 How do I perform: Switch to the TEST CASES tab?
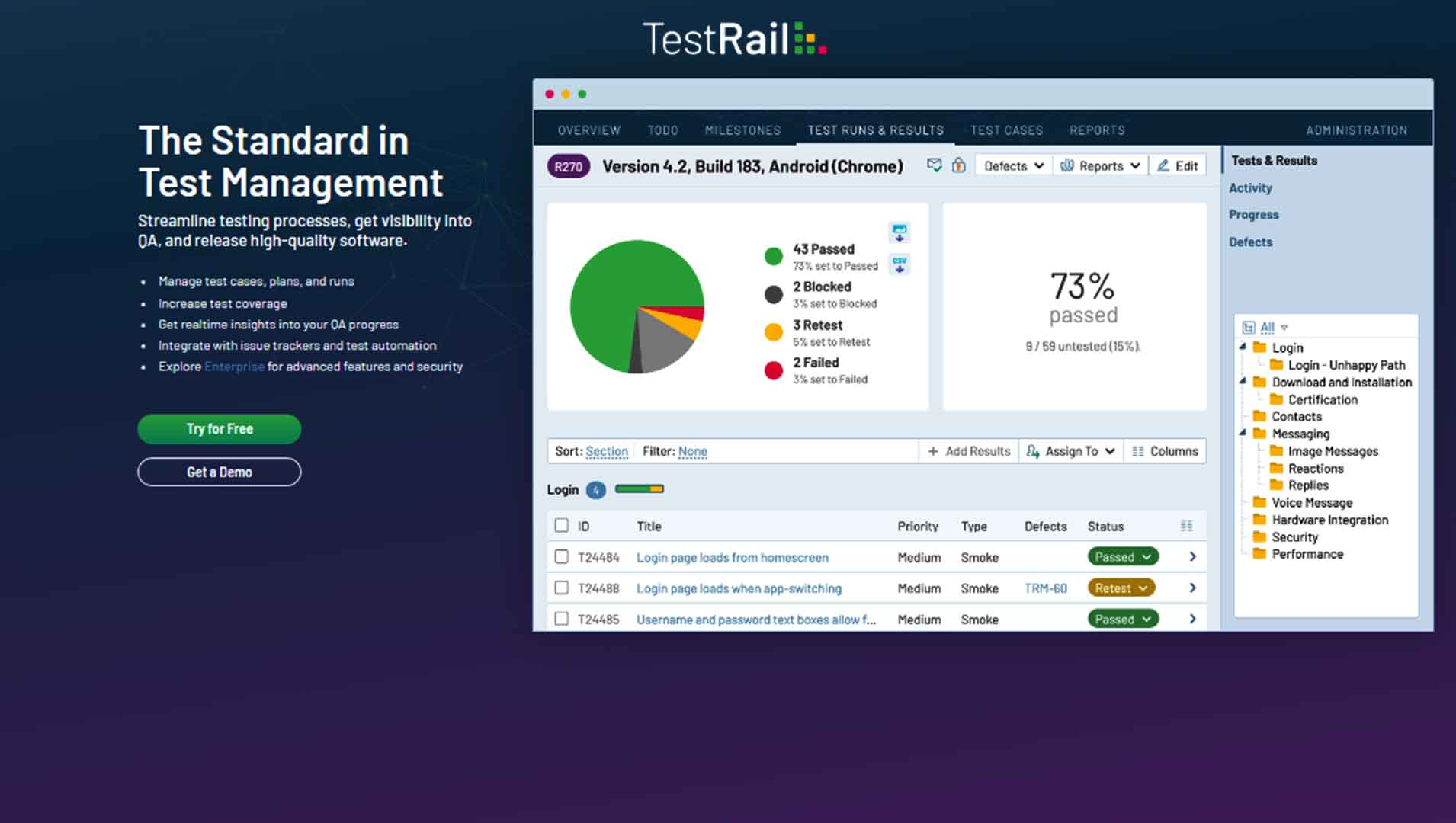(1006, 130)
